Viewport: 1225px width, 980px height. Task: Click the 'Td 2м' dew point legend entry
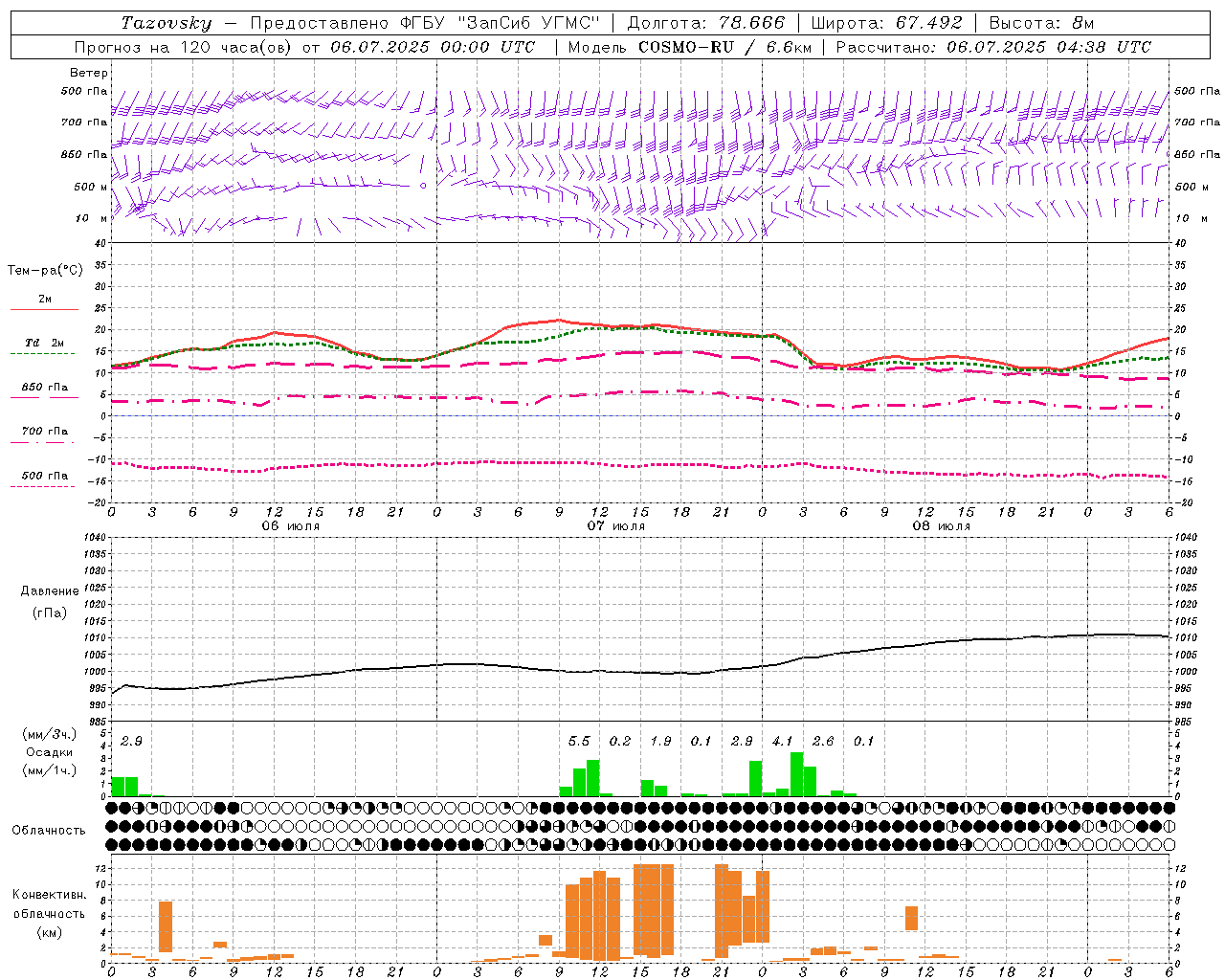pyautogui.click(x=45, y=343)
